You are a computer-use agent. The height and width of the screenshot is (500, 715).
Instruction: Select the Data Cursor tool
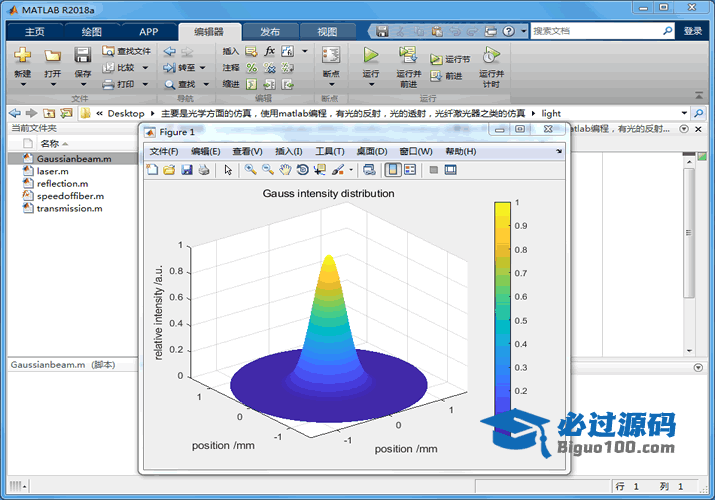[x=319, y=170]
